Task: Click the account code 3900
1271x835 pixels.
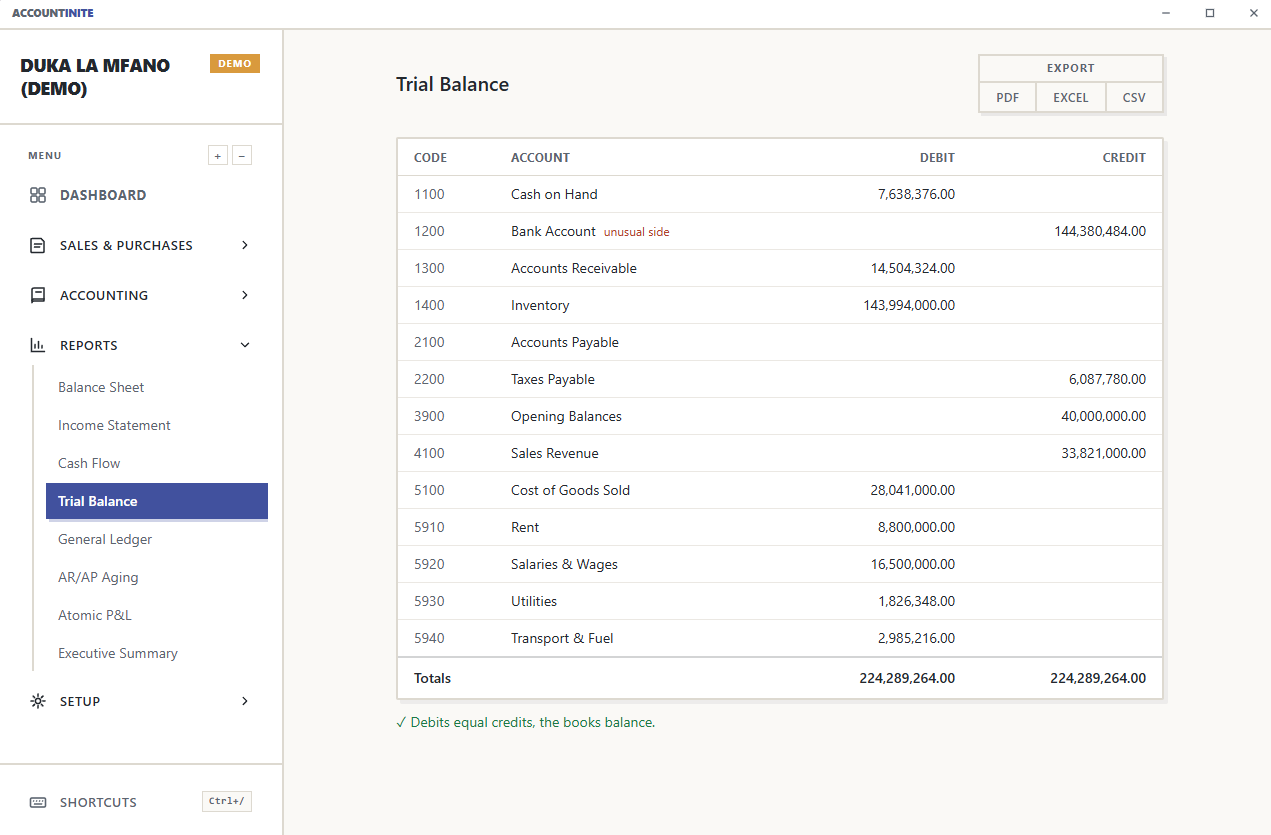Action: (429, 416)
